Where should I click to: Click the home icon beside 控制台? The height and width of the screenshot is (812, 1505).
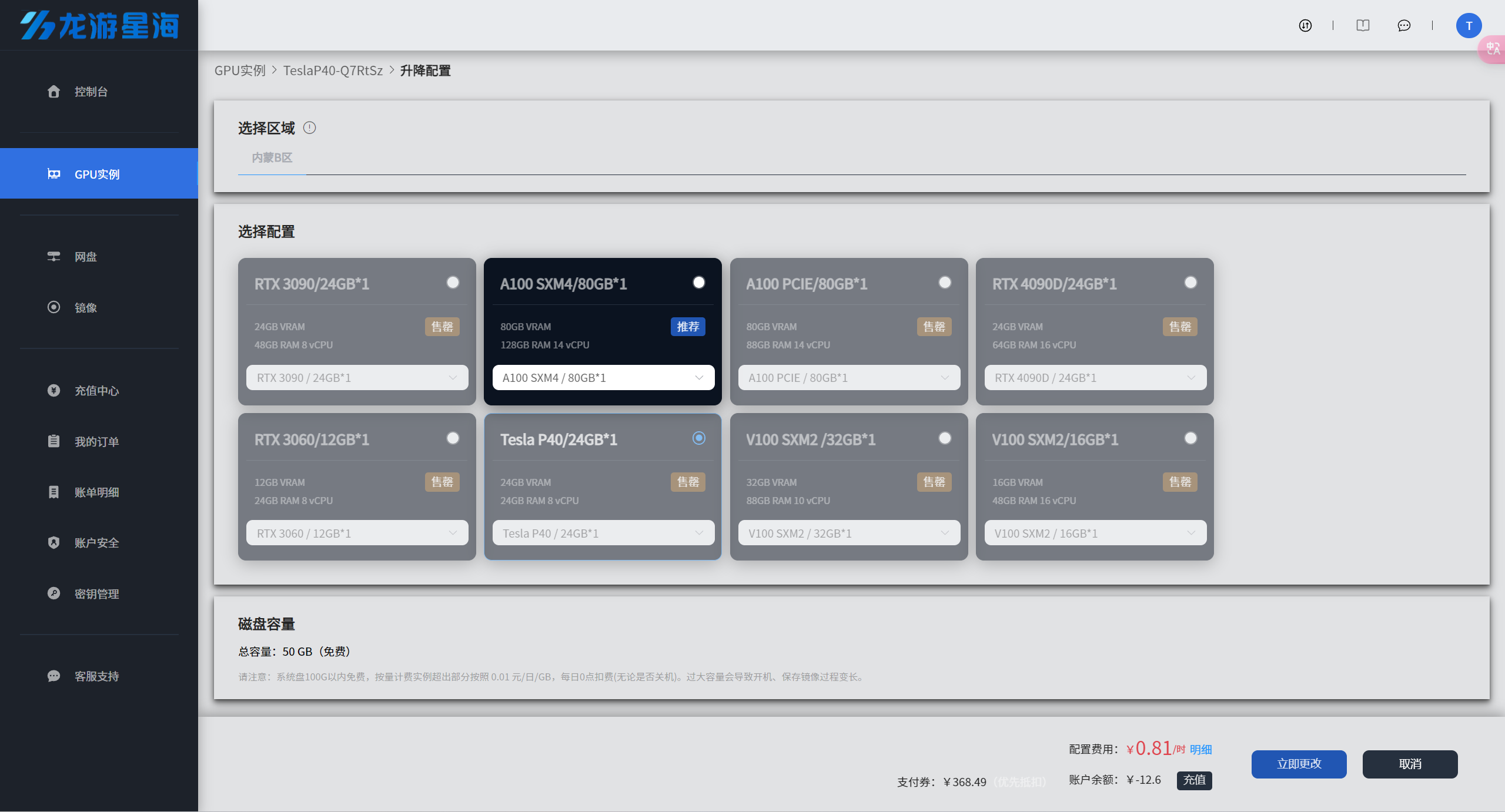pos(53,91)
